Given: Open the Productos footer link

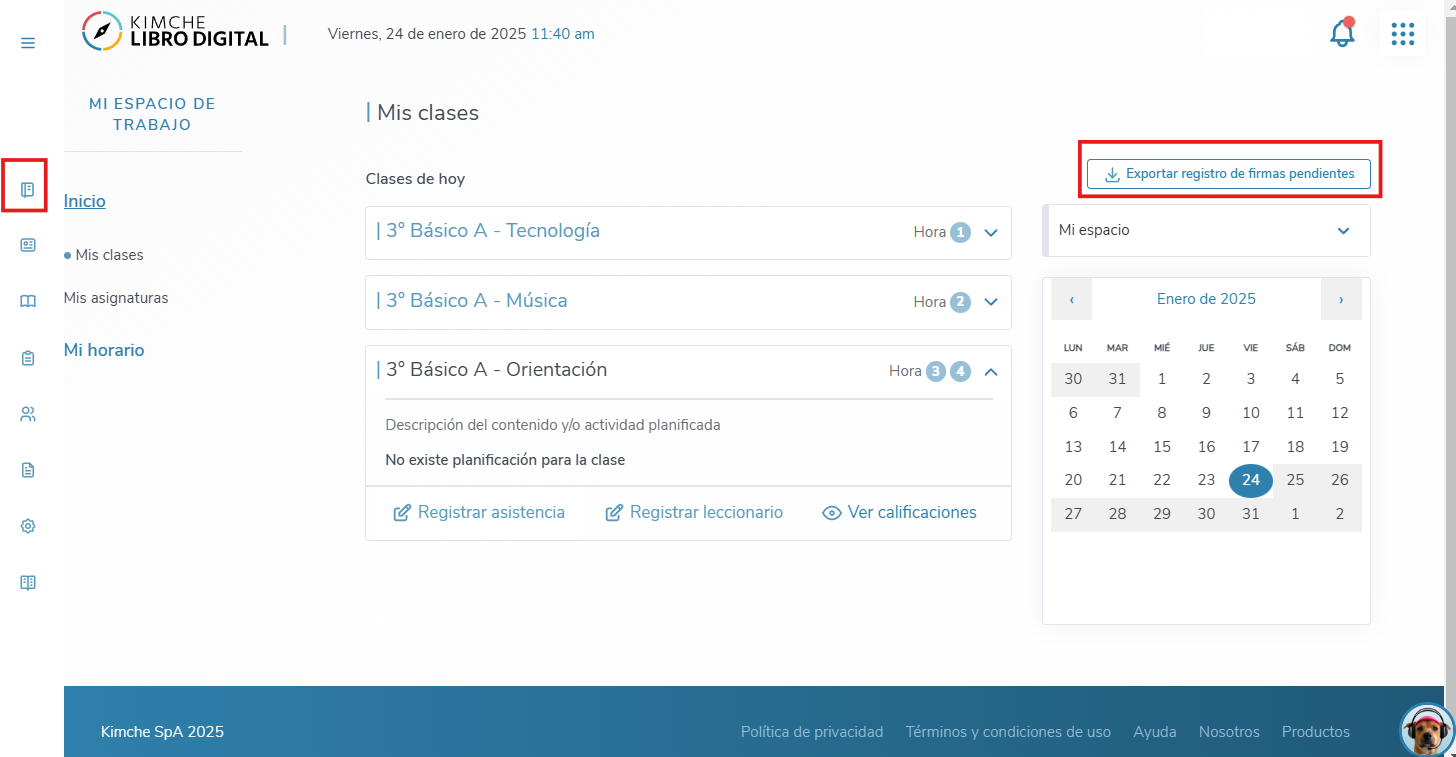Looking at the screenshot, I should [x=1316, y=732].
